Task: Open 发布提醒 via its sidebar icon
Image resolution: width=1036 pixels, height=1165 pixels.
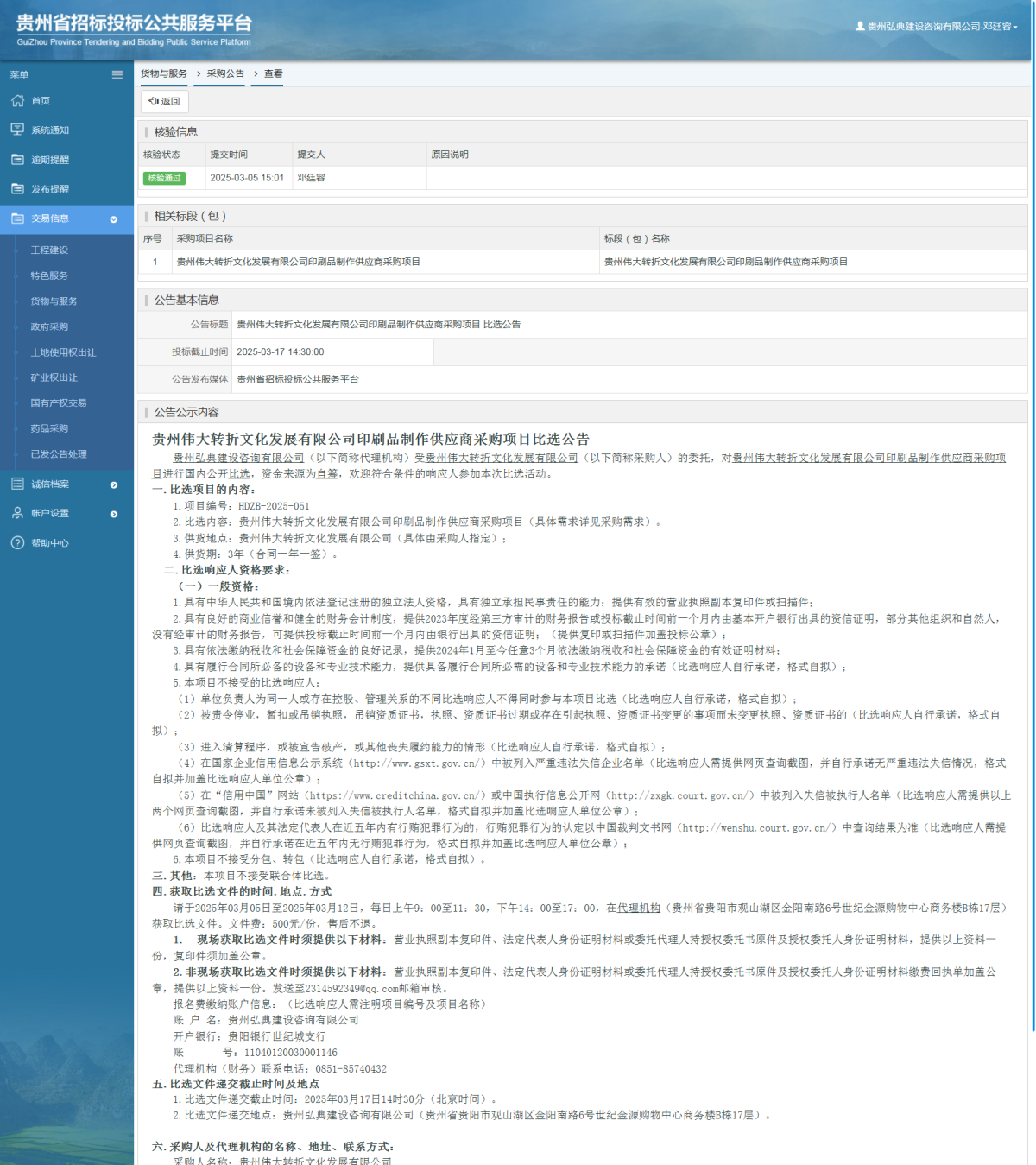Action: click(x=17, y=188)
